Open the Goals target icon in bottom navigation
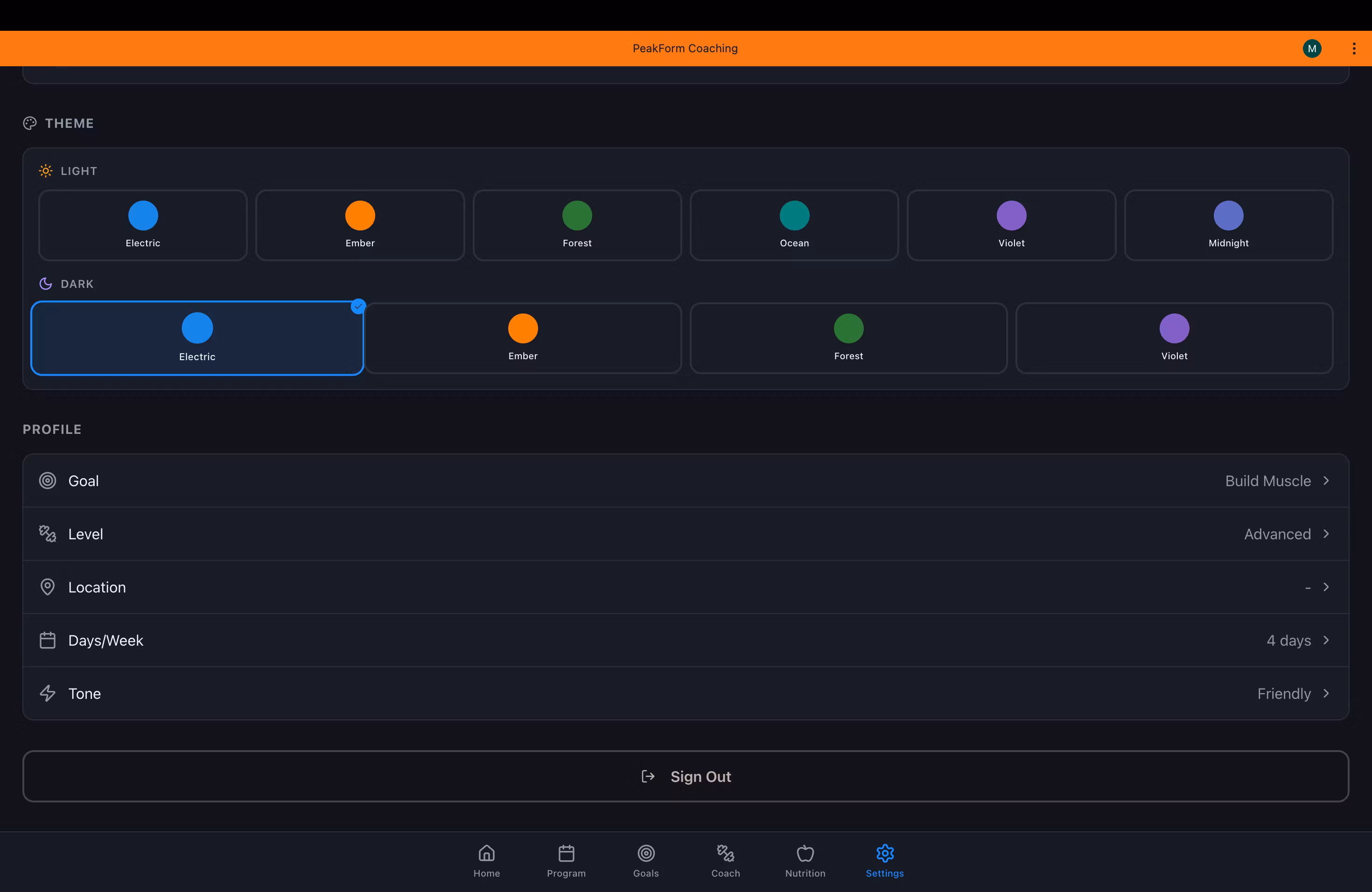Image resolution: width=1372 pixels, height=892 pixels. click(x=646, y=853)
